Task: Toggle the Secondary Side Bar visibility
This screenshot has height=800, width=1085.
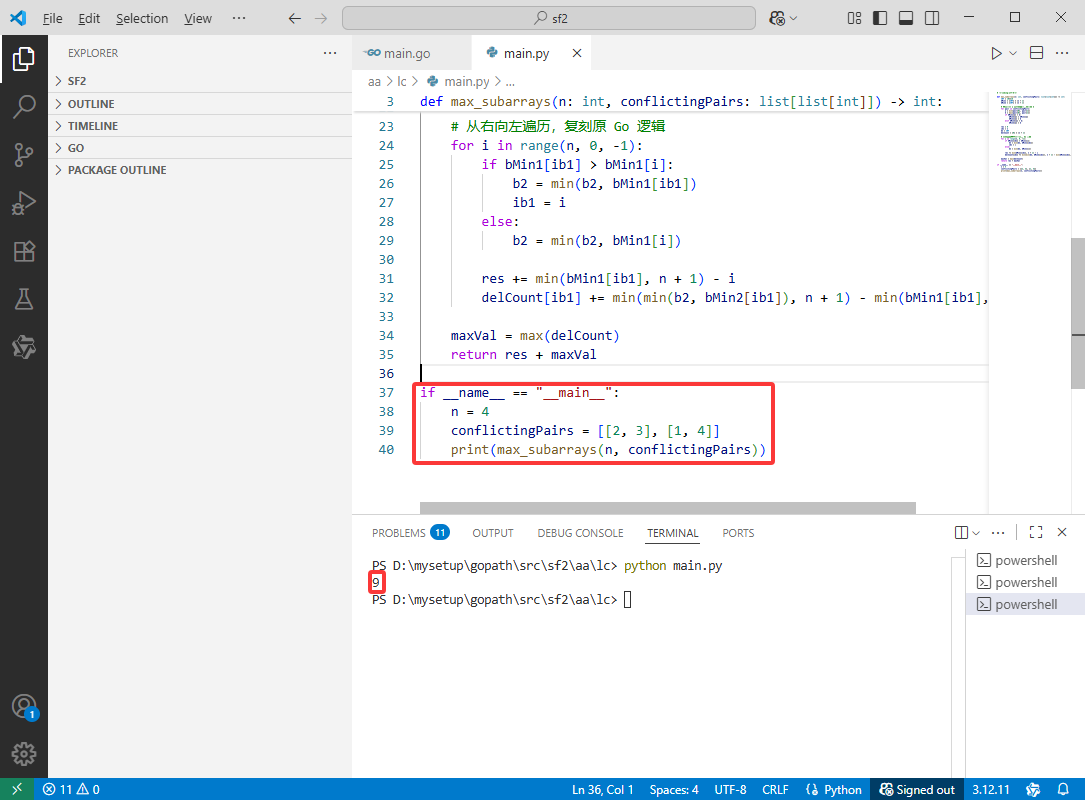Action: [932, 18]
